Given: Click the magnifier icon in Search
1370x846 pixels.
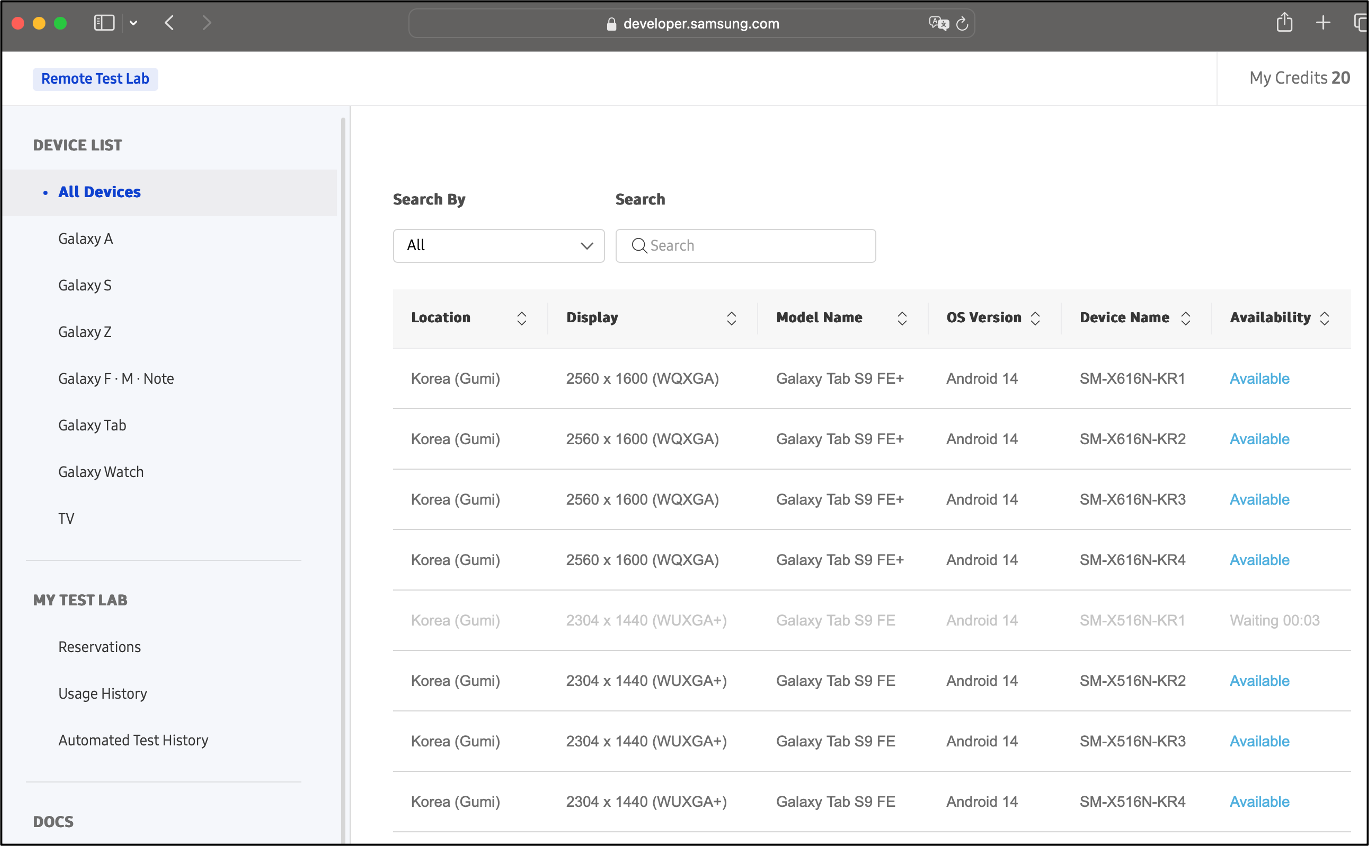Looking at the screenshot, I should 639,246.
